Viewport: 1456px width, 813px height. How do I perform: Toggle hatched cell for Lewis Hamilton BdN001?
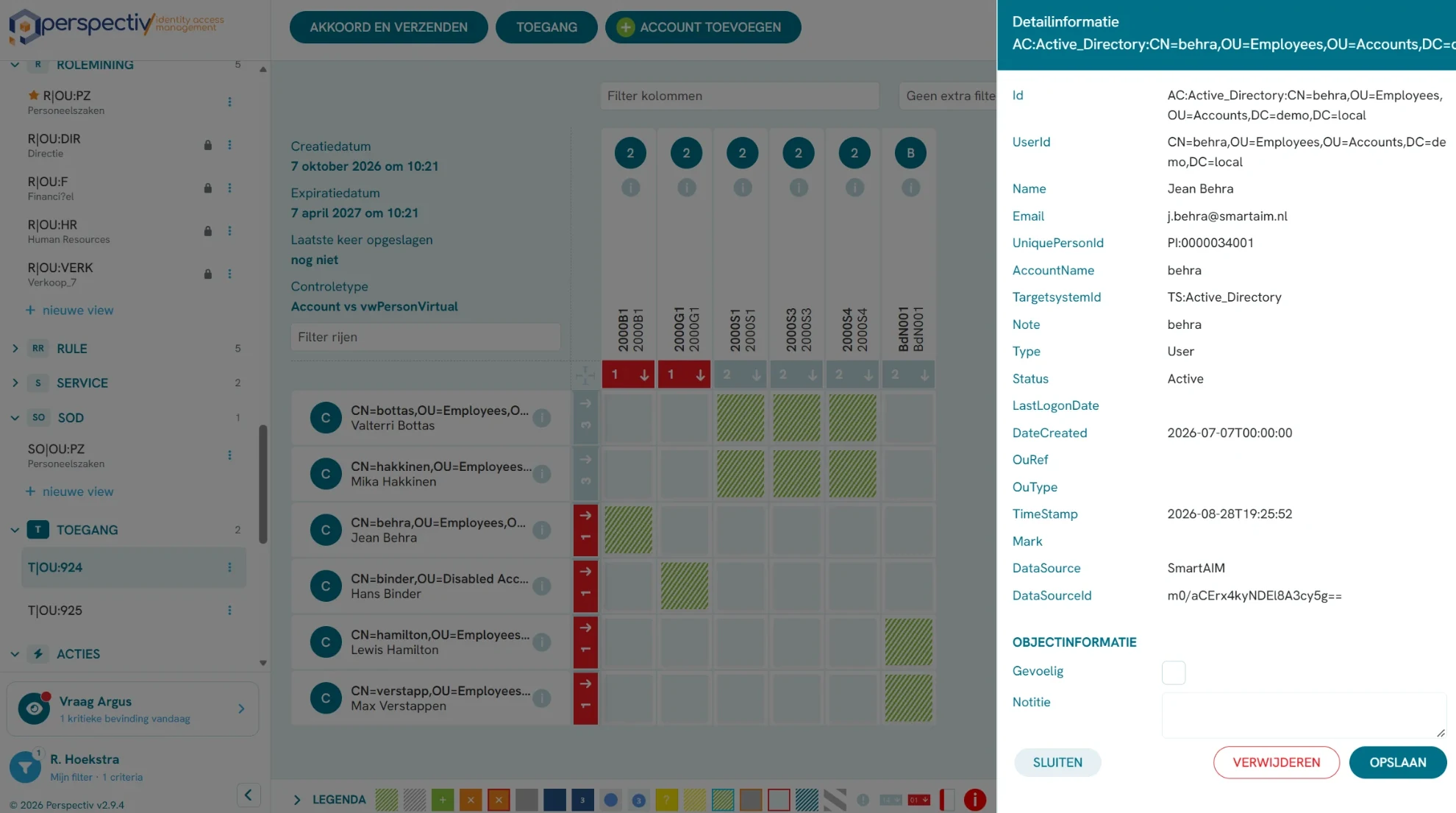909,642
